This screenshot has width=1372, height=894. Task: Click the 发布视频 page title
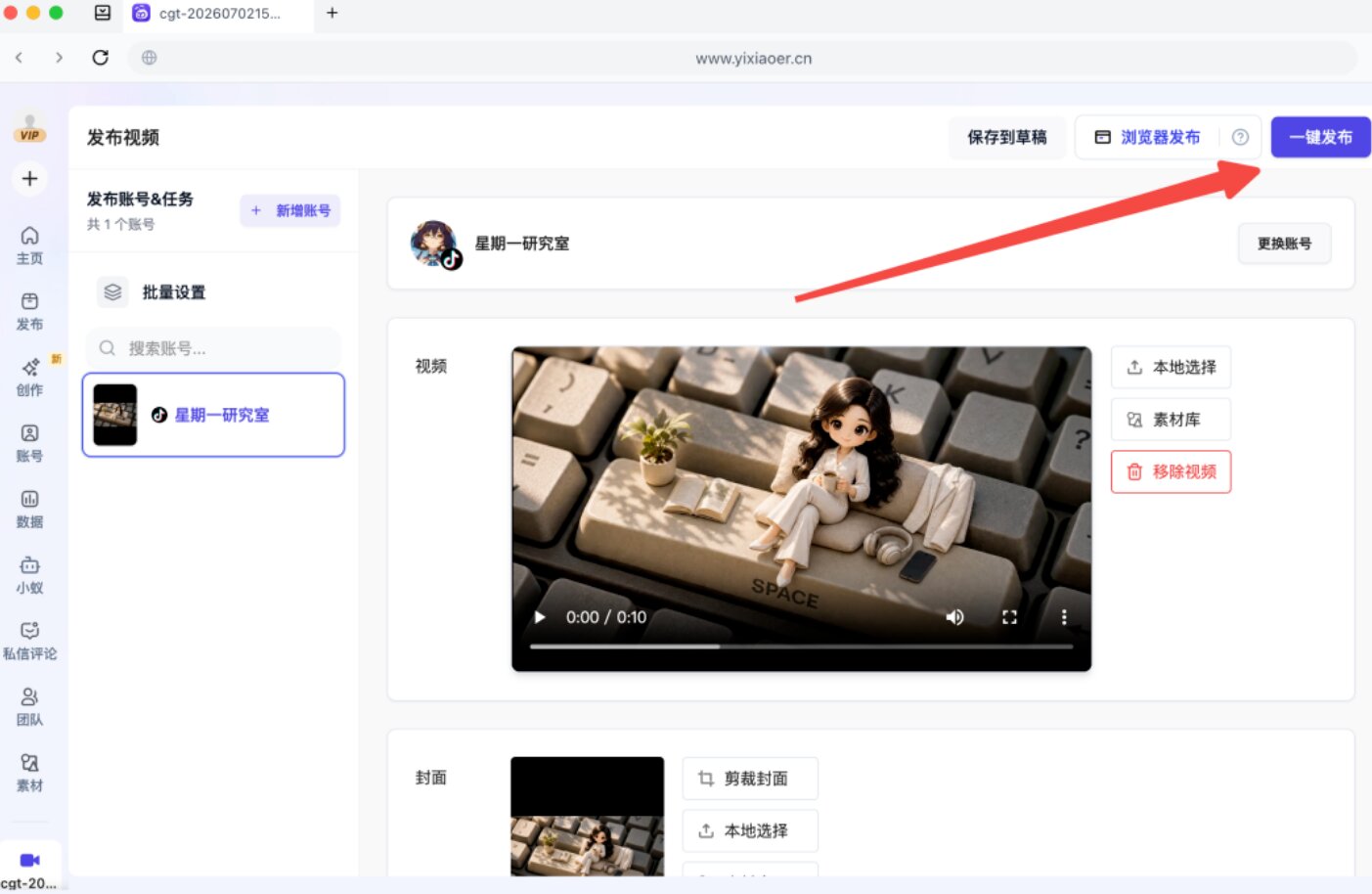tap(123, 138)
